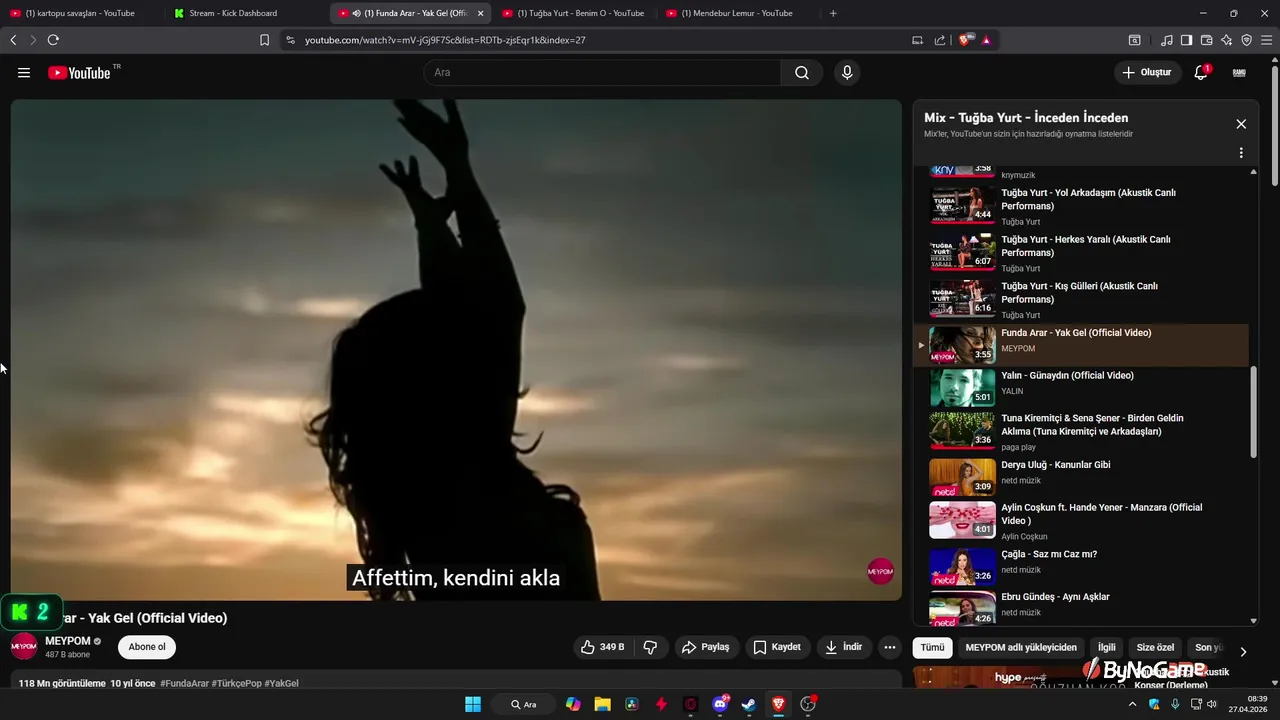
Task: Toggle Brave sidebar panel icon
Action: 1186,40
